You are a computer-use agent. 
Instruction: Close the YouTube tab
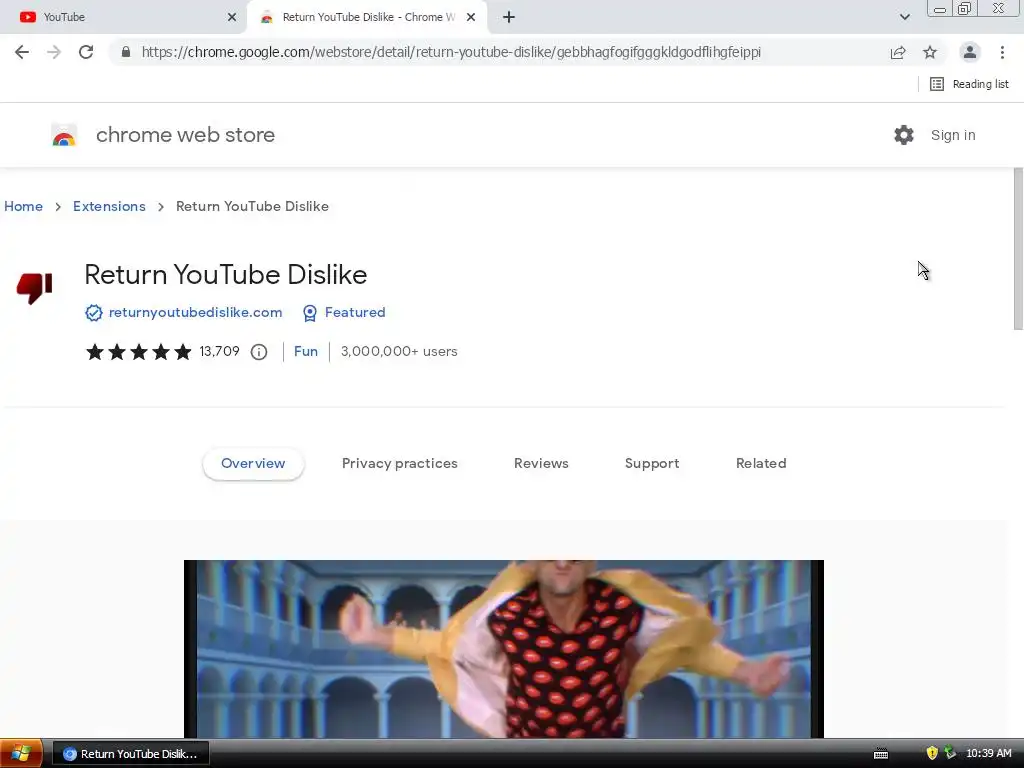click(x=232, y=17)
